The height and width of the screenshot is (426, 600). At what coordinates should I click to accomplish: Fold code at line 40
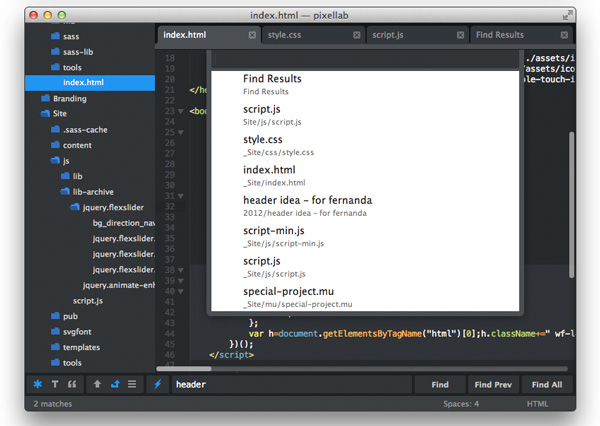(181, 291)
